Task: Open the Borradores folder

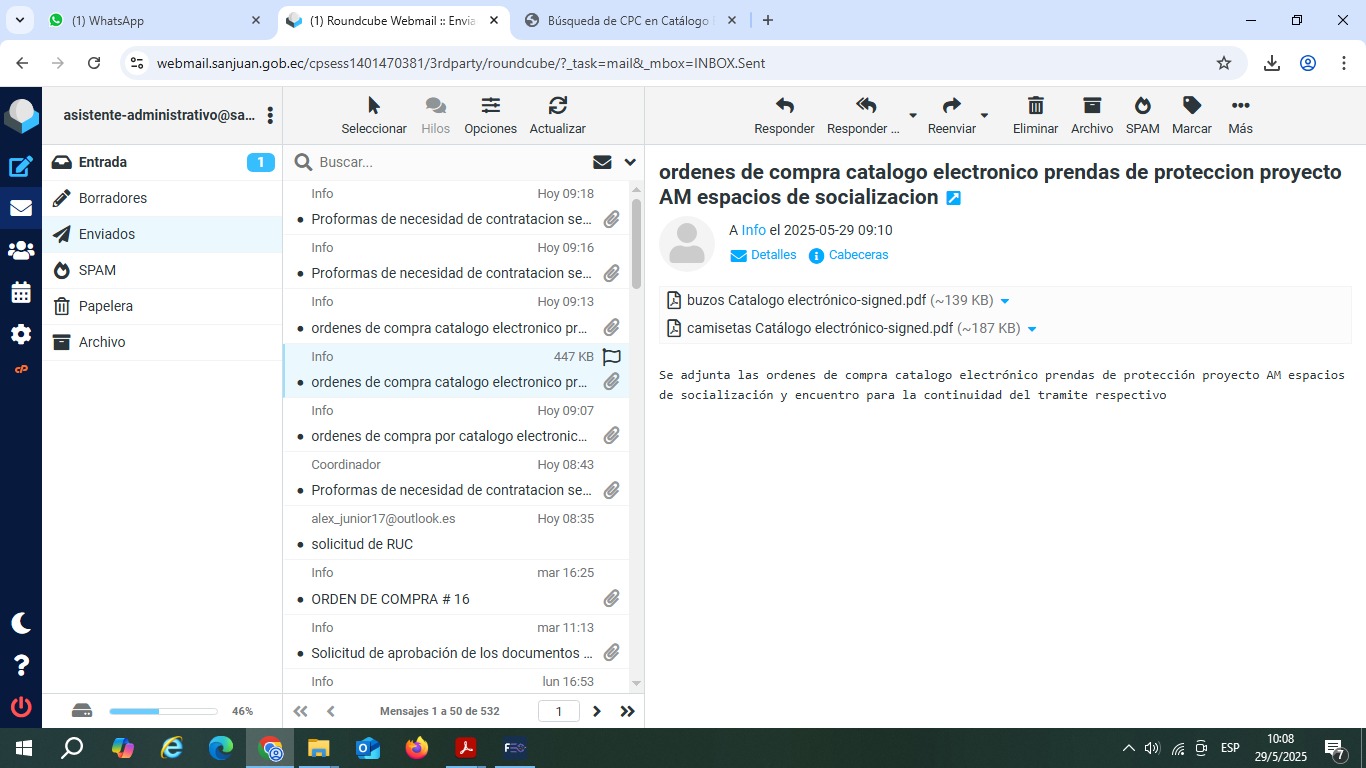Action: point(113,198)
